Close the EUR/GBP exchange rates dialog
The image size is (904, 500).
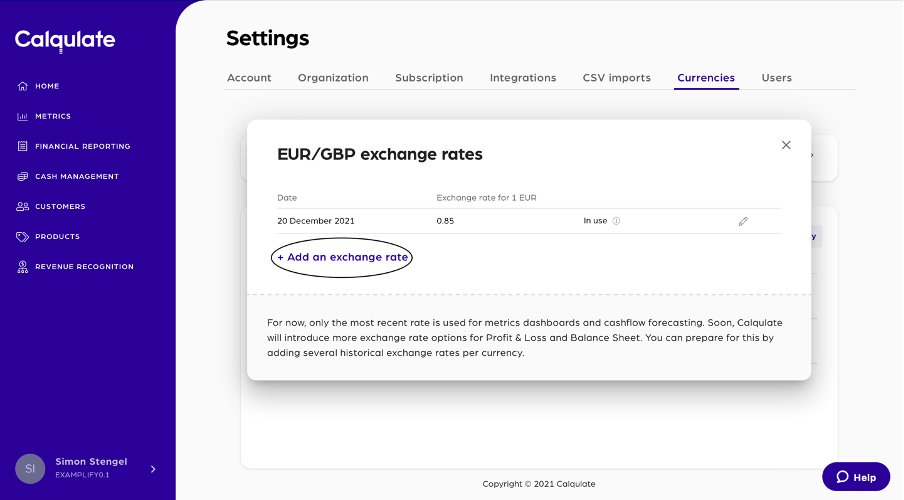[786, 145]
